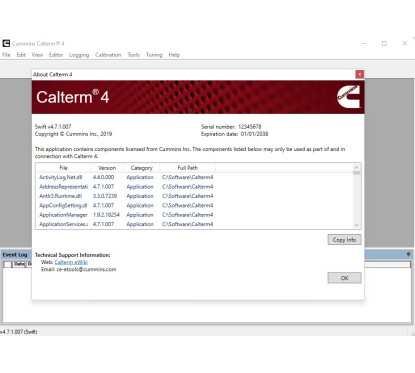The width and height of the screenshot is (415, 373).
Task: Click the Category column header
Action: [x=141, y=168]
